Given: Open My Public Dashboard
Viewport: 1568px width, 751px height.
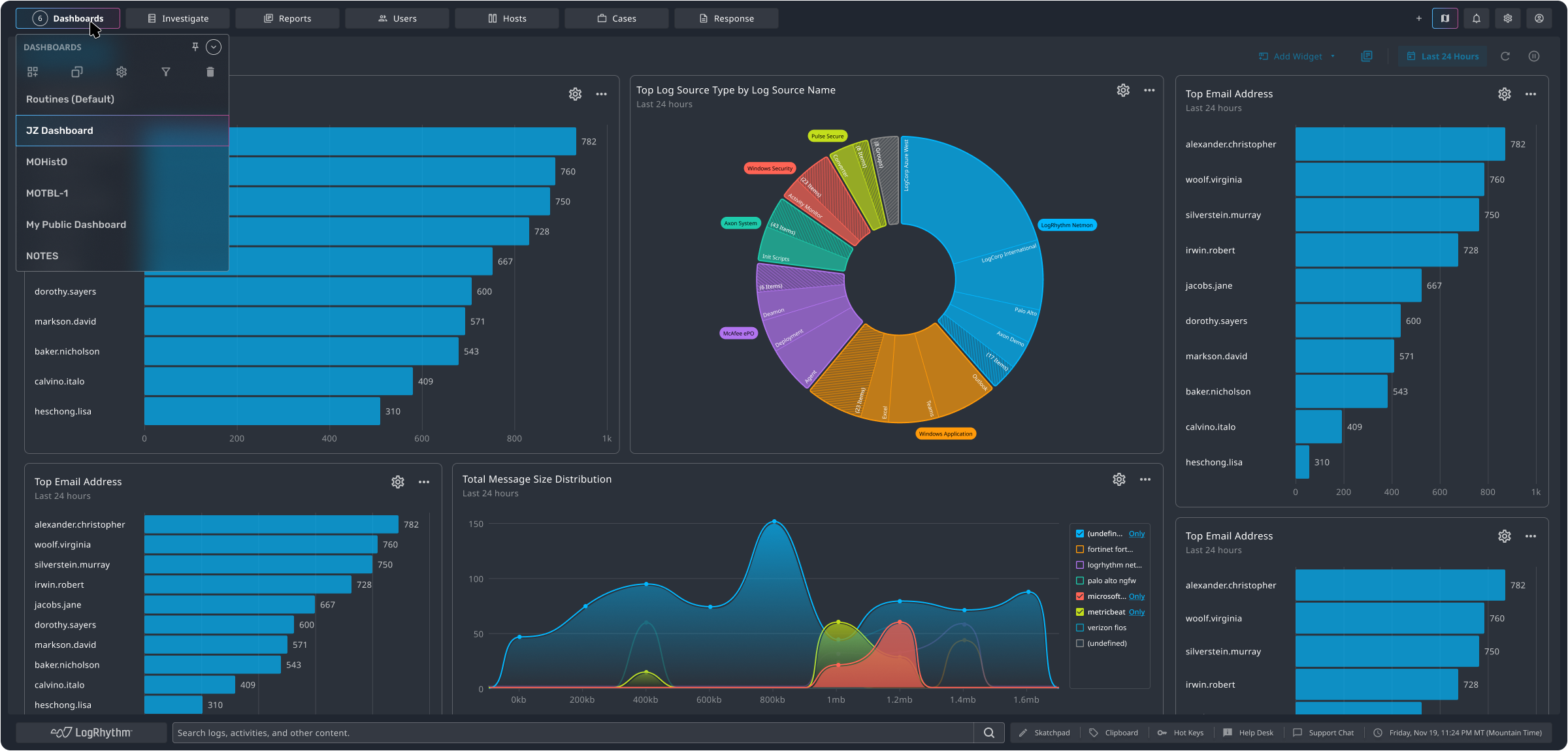Looking at the screenshot, I should click(122, 225).
